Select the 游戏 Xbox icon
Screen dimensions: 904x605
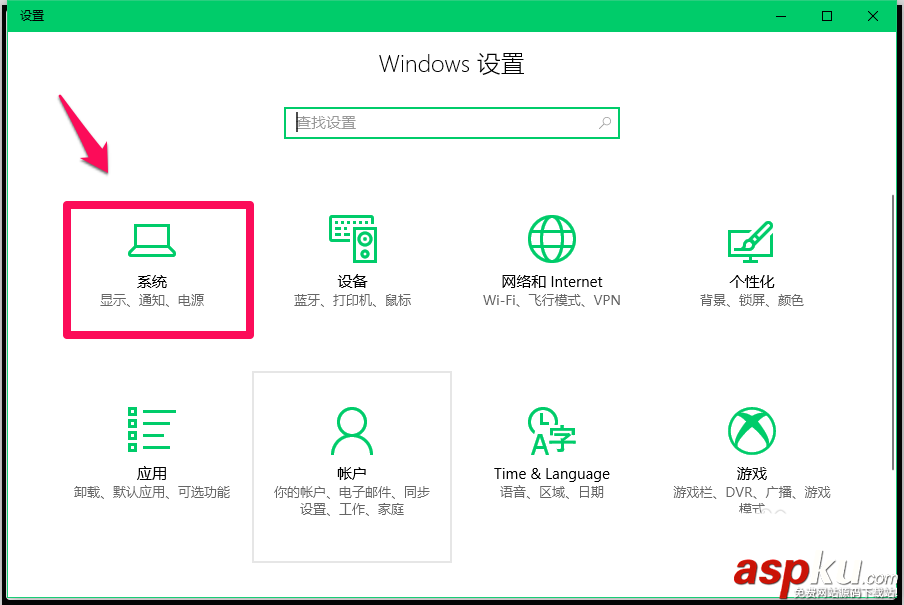tap(751, 429)
